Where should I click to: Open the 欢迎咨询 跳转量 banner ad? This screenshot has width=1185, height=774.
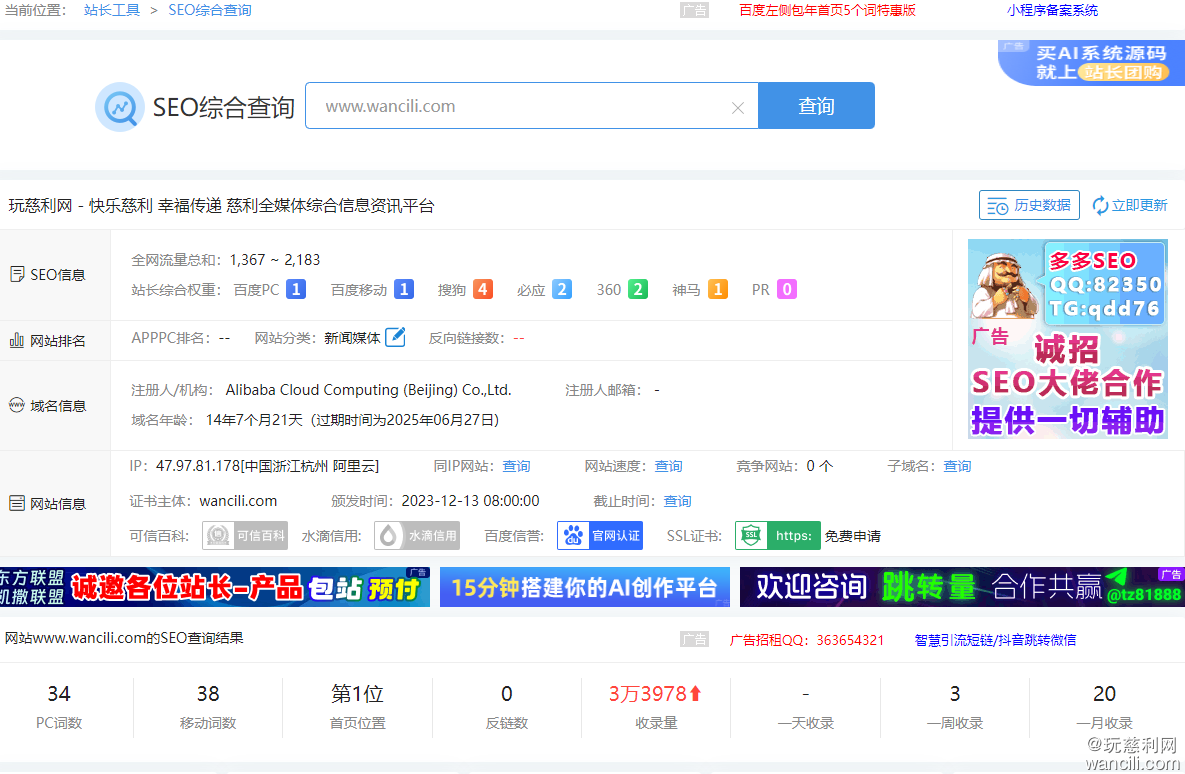tap(962, 587)
